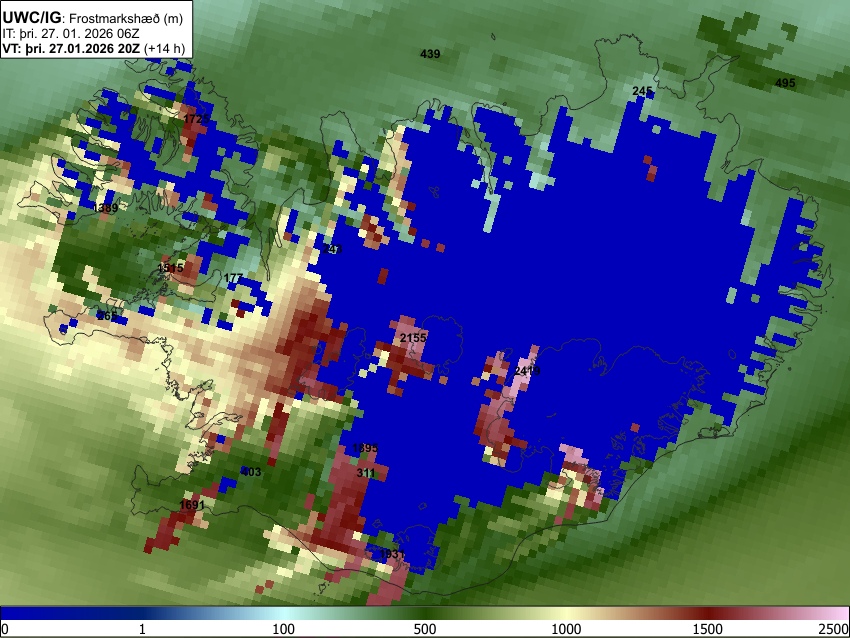
Task: Click the map value 2410
Action: click(x=527, y=371)
